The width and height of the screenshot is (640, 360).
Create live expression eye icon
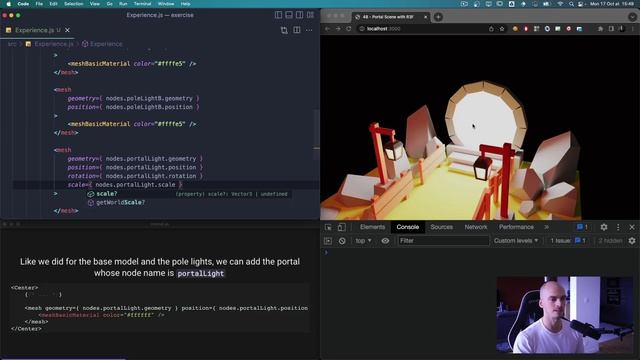(385, 241)
